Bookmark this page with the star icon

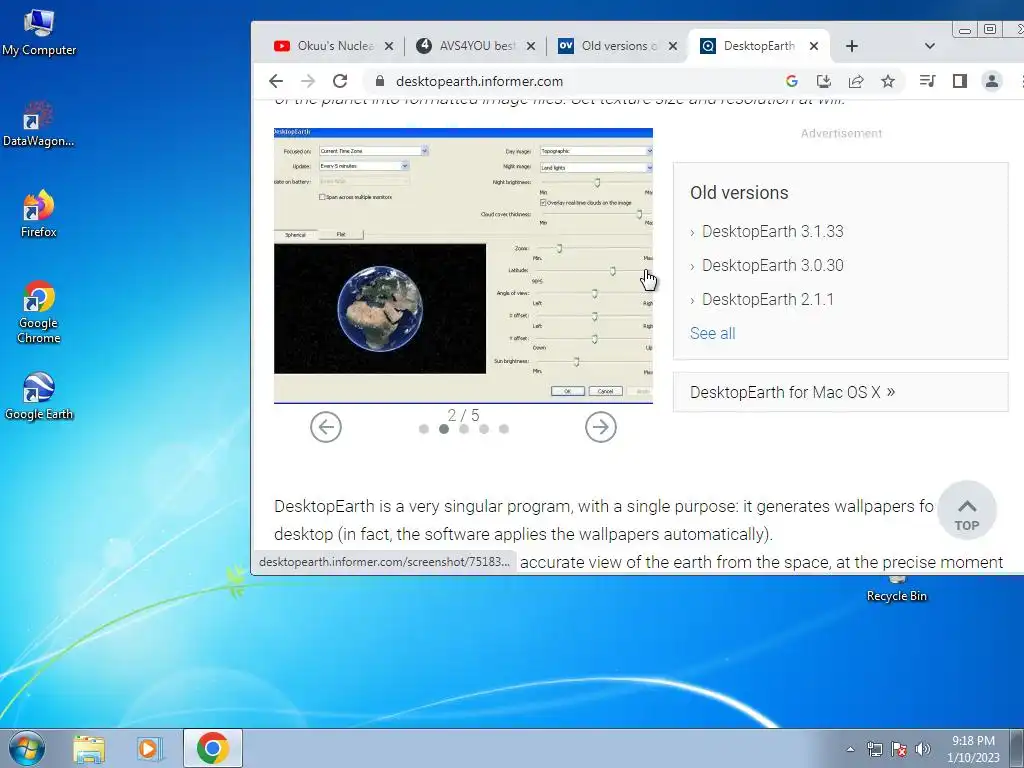click(x=888, y=81)
